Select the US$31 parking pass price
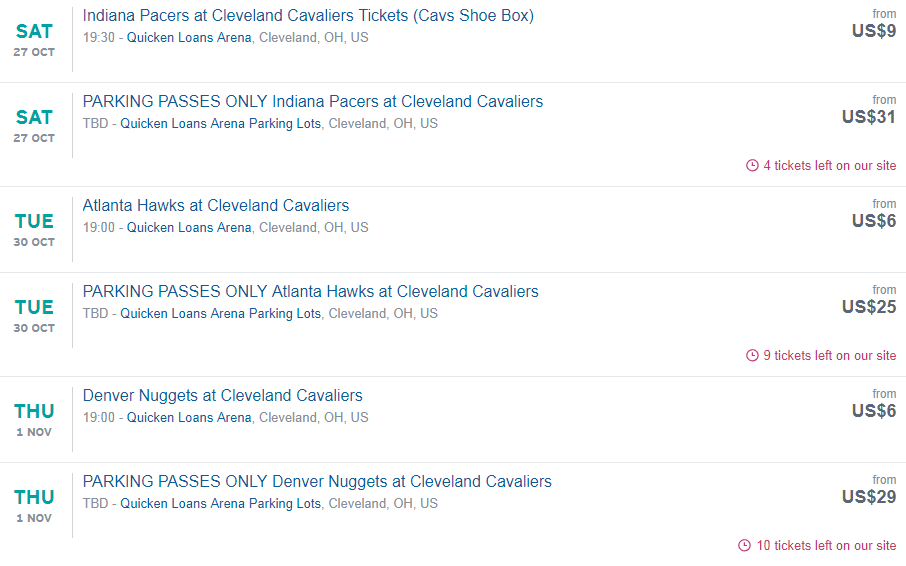 tap(868, 117)
